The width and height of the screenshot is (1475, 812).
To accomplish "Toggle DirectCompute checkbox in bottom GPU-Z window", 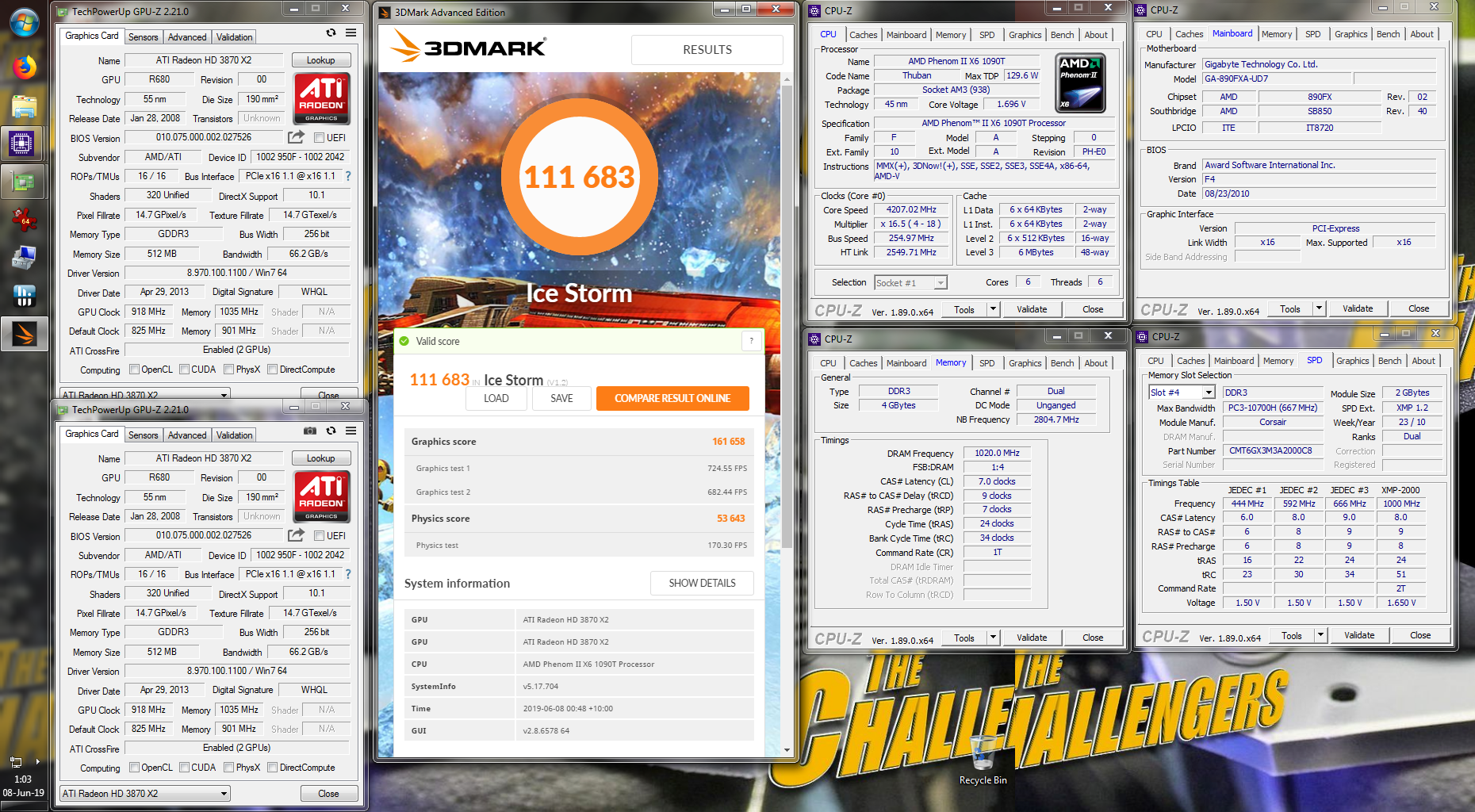I will pyautogui.click(x=272, y=768).
